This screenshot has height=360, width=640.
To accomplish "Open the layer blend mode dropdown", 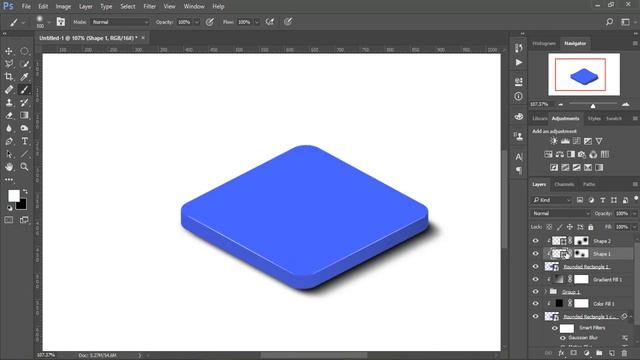I will 561,213.
